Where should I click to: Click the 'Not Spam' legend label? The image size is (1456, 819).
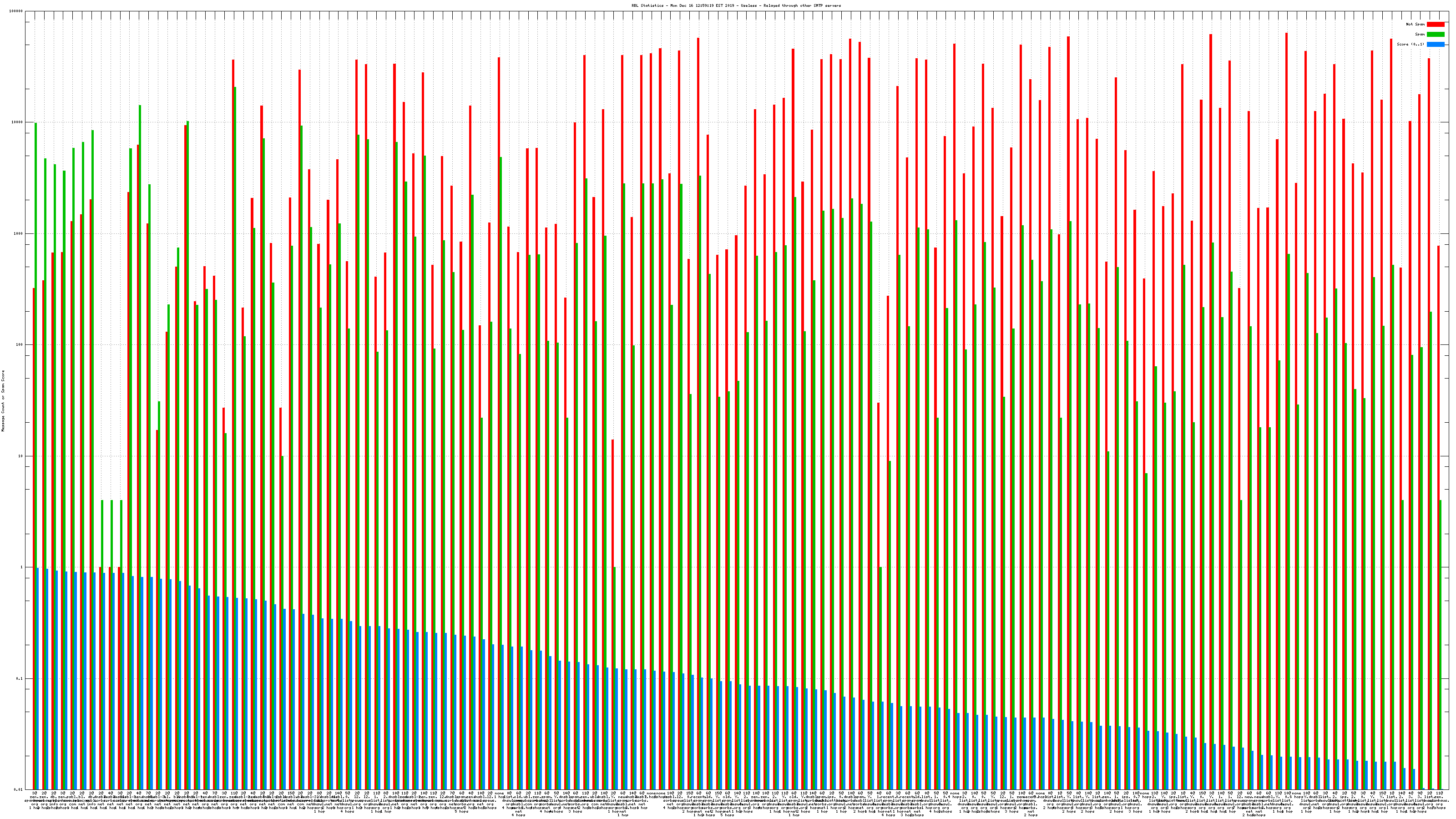[x=1416, y=24]
